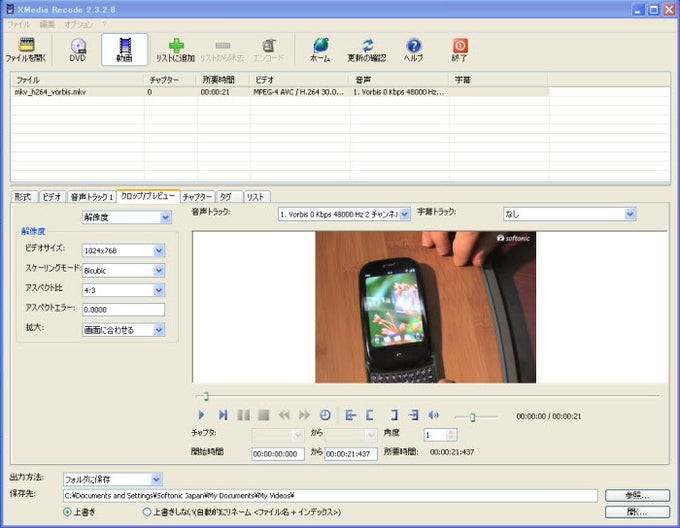Set end point with right bracket icon
680x528 pixels.
[x=394, y=415]
